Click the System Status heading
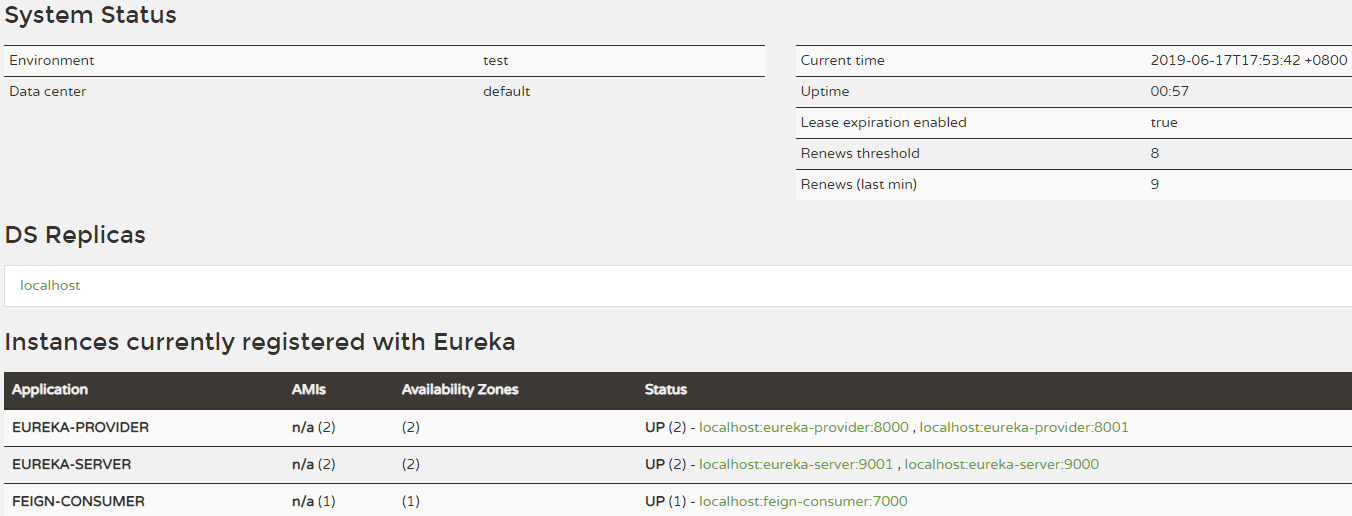 91,16
